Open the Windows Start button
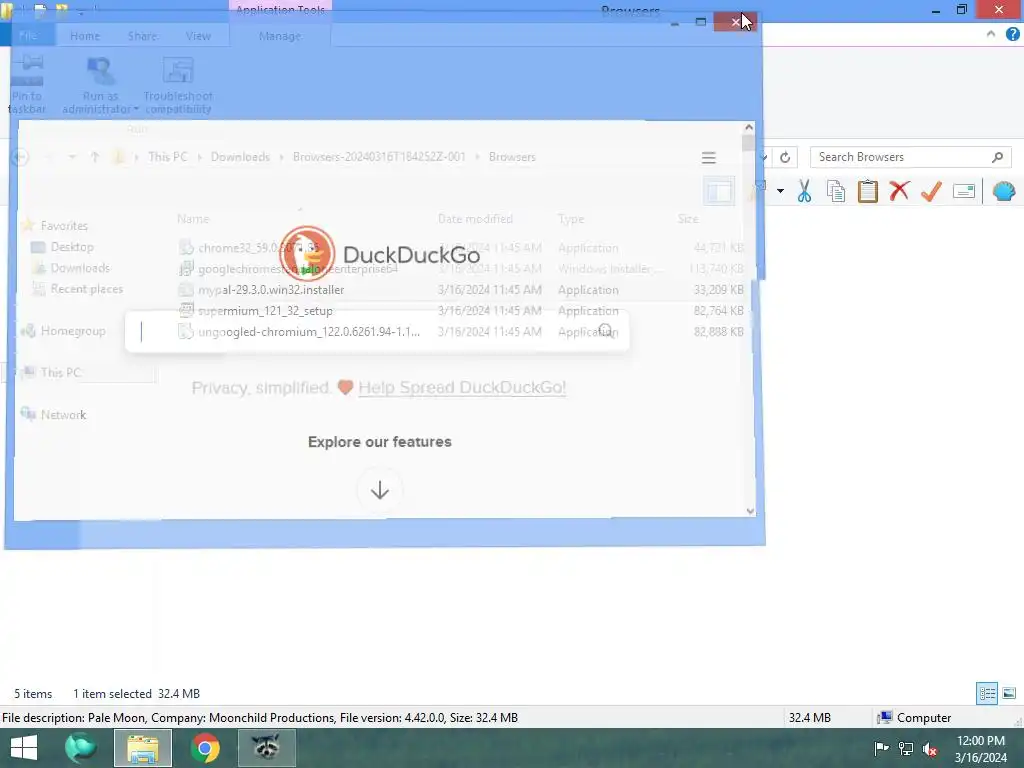 point(24,748)
